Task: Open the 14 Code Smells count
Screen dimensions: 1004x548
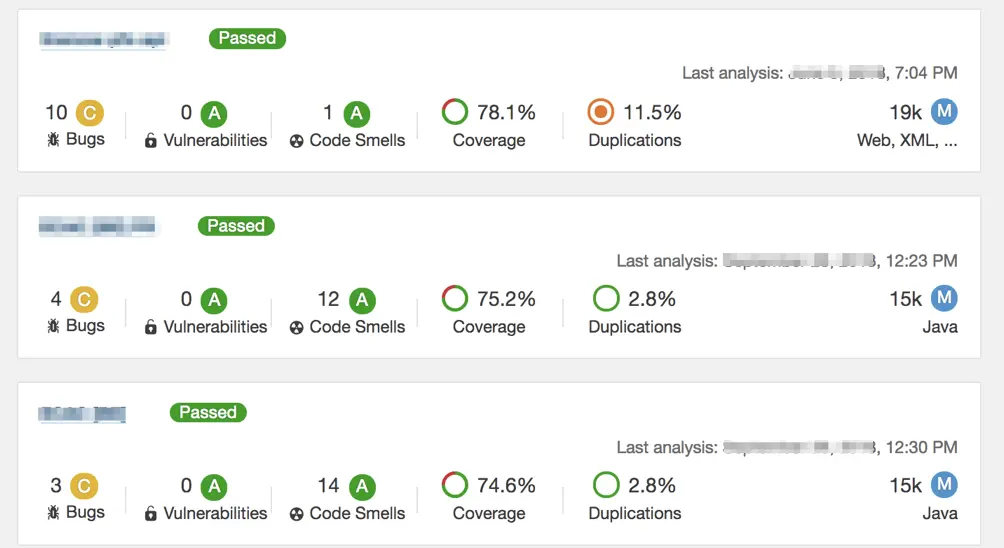Action: point(328,486)
